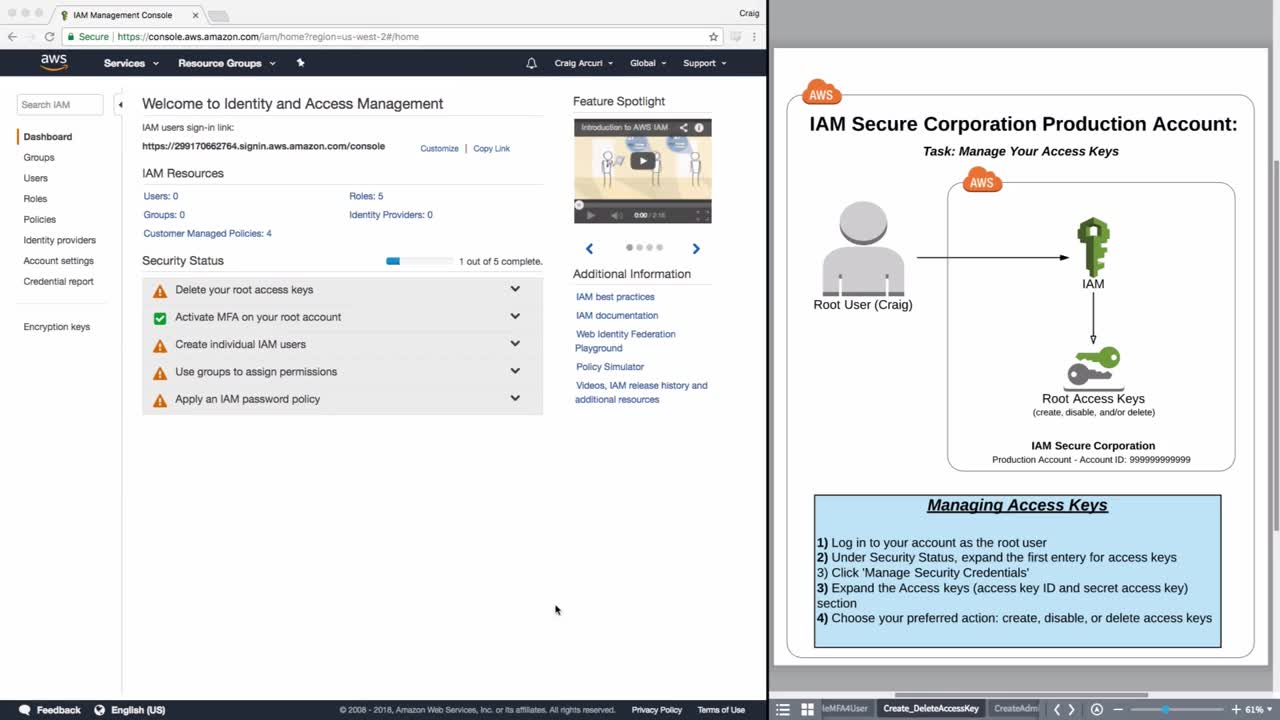Open the Services dropdown menu
Viewport: 1280px width, 720px height.
pos(131,63)
